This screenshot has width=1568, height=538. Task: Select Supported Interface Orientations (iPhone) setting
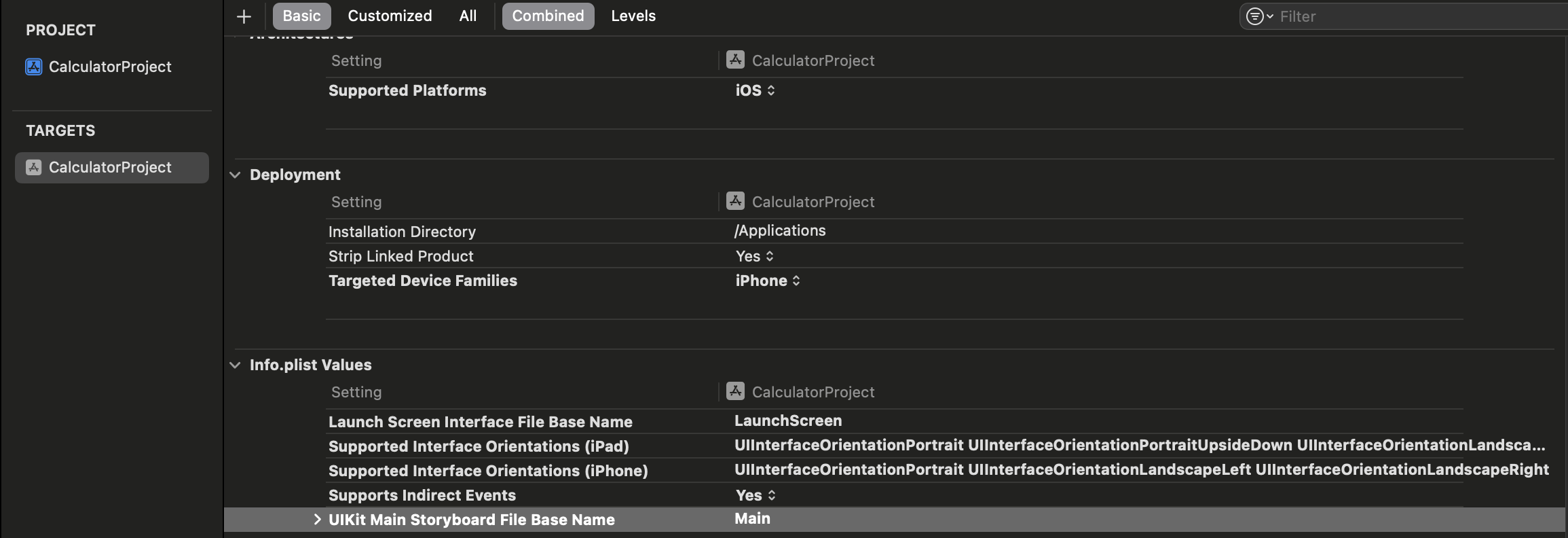tap(488, 471)
